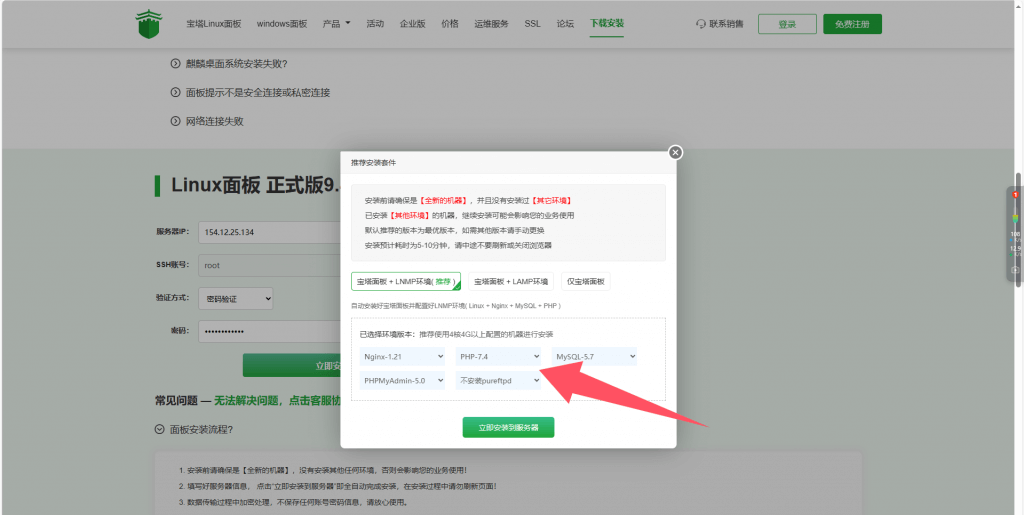Click the 联系销售 link
The image size is (1024, 515).
click(x=726, y=24)
